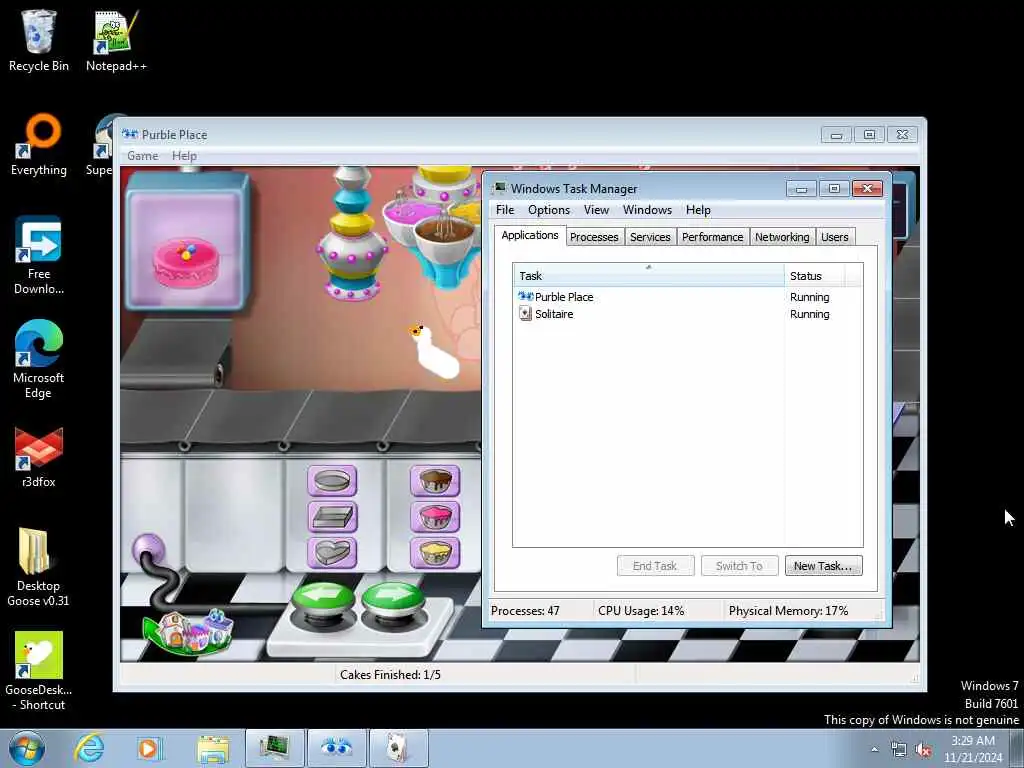Click CPU Usage: 14% status text
The width and height of the screenshot is (1024, 768).
[x=641, y=611]
